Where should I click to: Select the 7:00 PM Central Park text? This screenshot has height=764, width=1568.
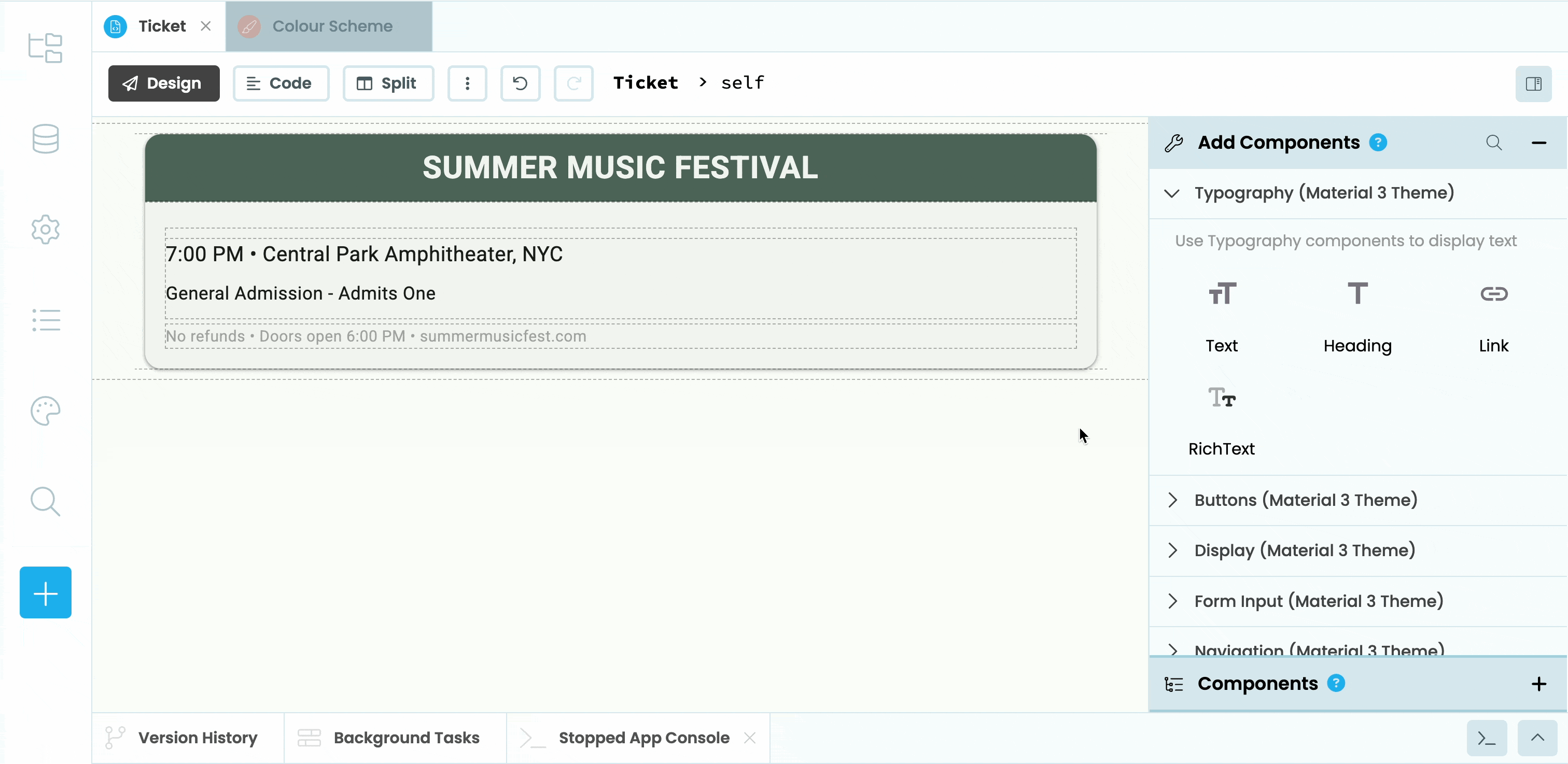364,254
